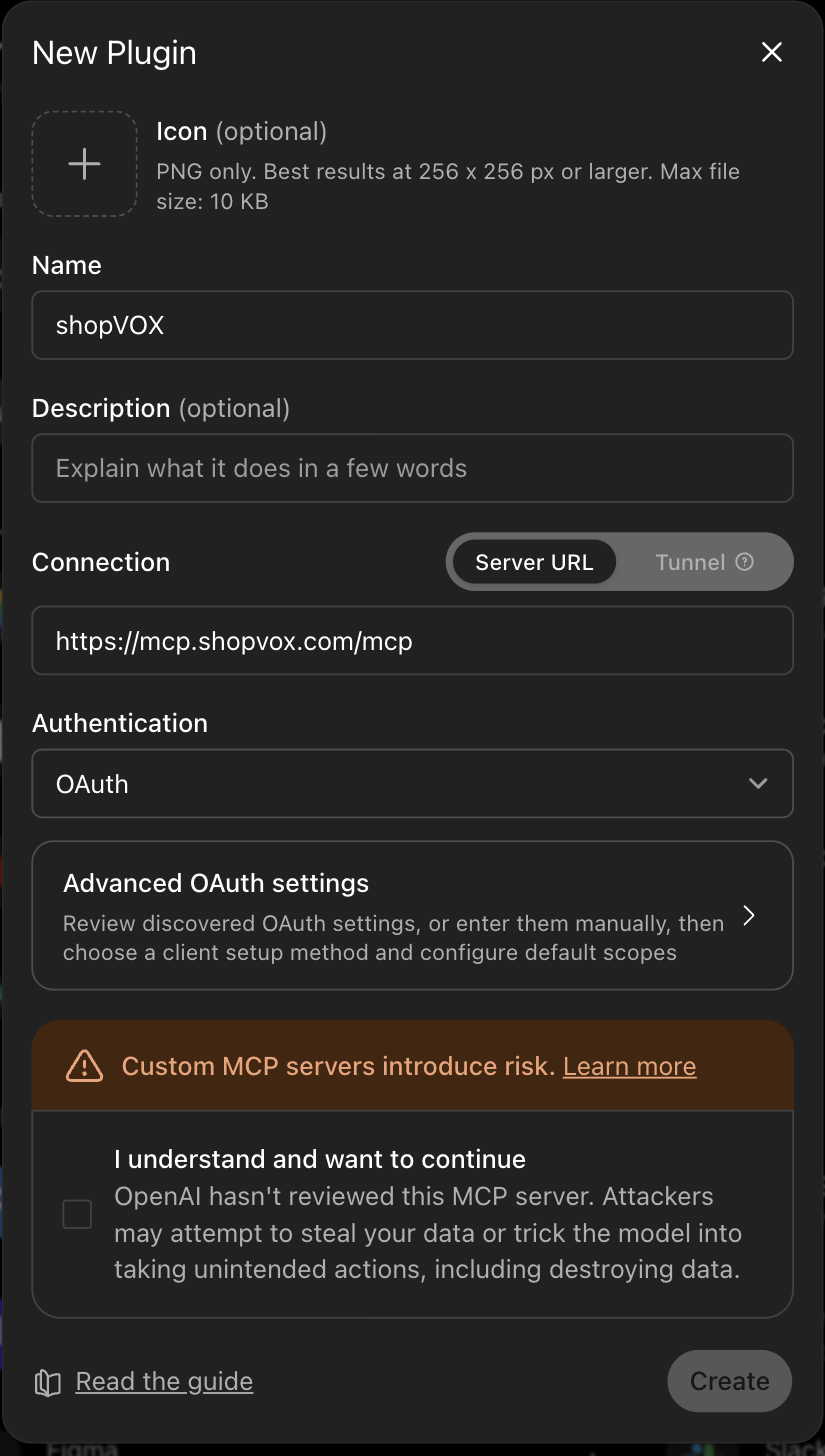Click the warning triangle icon
Viewport: 825px width, 1456px height.
pyautogui.click(x=84, y=1066)
